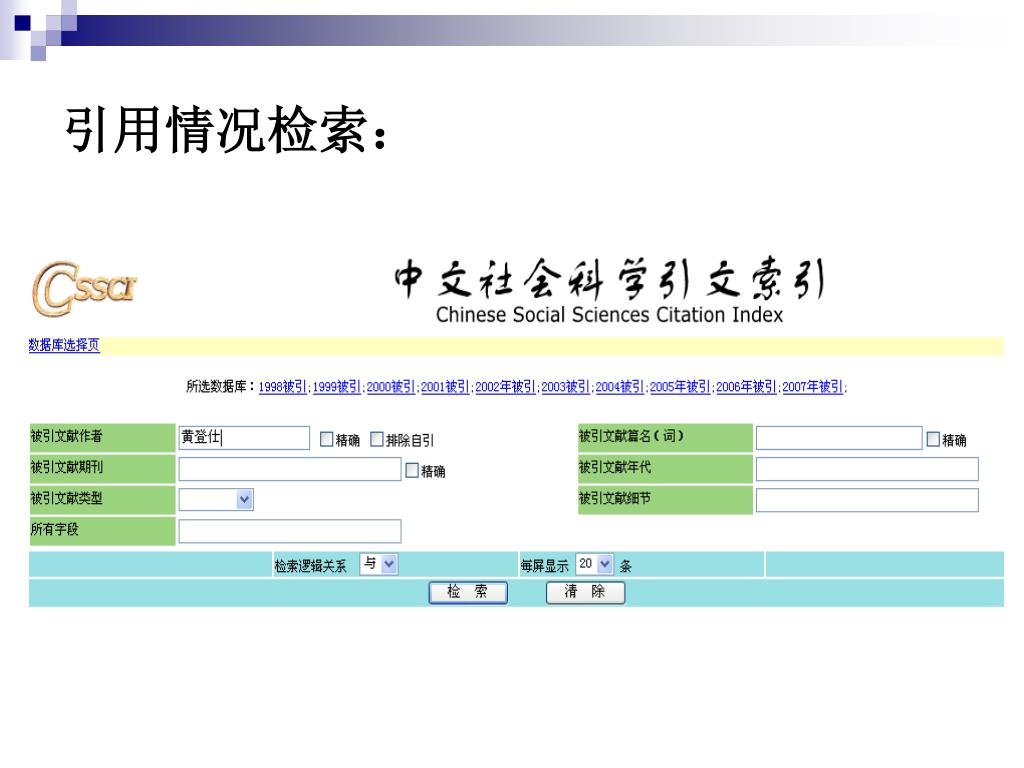Viewport: 1024px width, 768px height.
Task: Check 精确 next to the author field
Action: [x=327, y=440]
